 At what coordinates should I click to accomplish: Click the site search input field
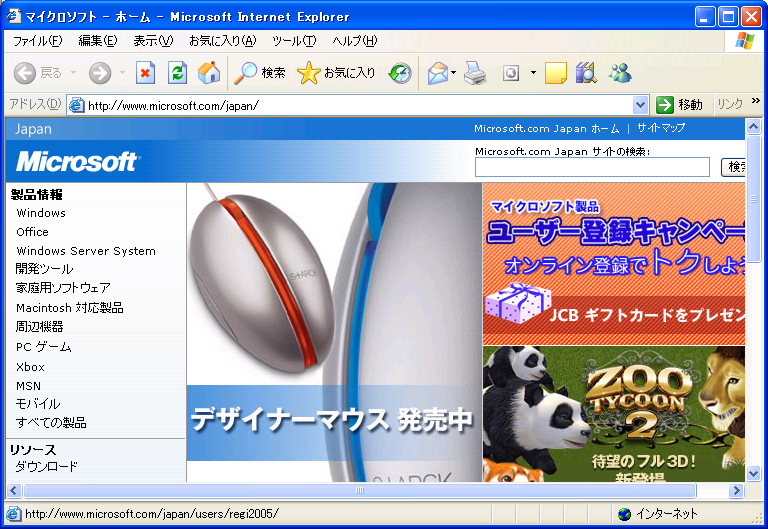pos(592,167)
